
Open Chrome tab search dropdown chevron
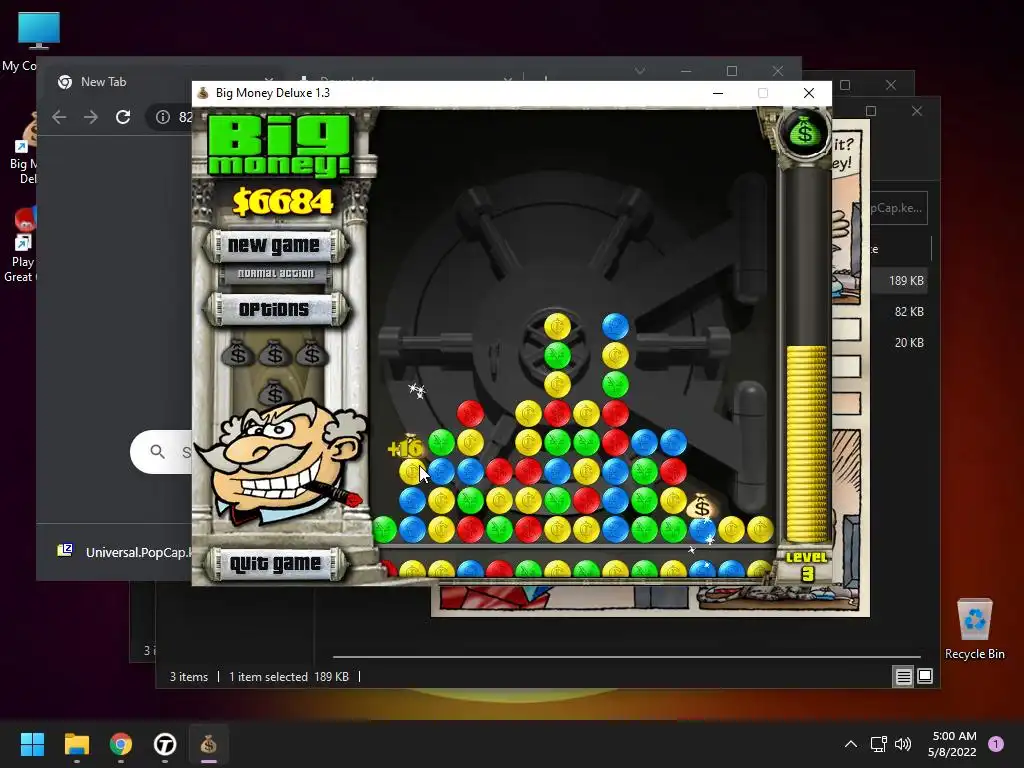click(x=640, y=71)
